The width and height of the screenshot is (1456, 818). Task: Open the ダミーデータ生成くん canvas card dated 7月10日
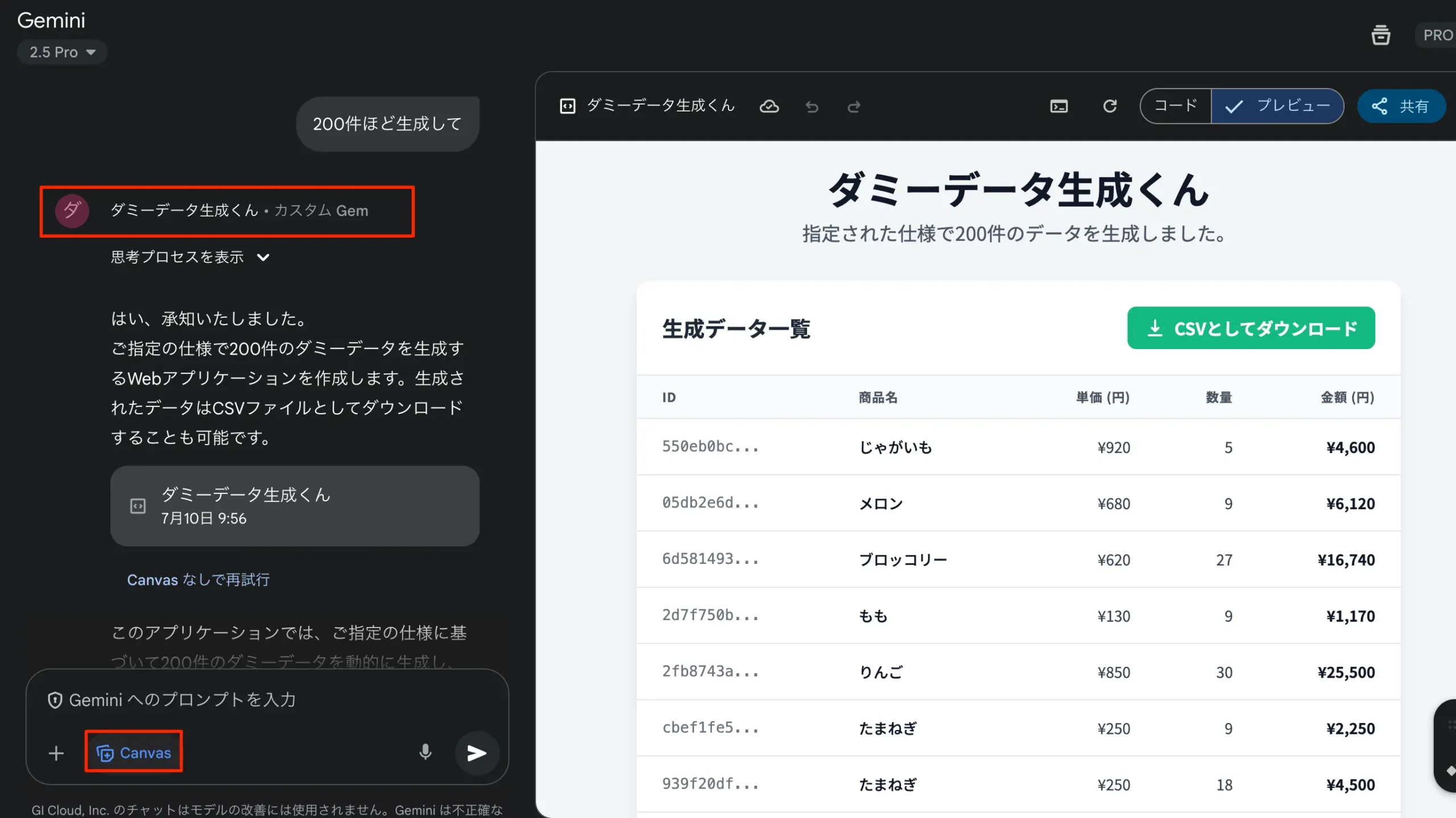pyautogui.click(x=295, y=506)
